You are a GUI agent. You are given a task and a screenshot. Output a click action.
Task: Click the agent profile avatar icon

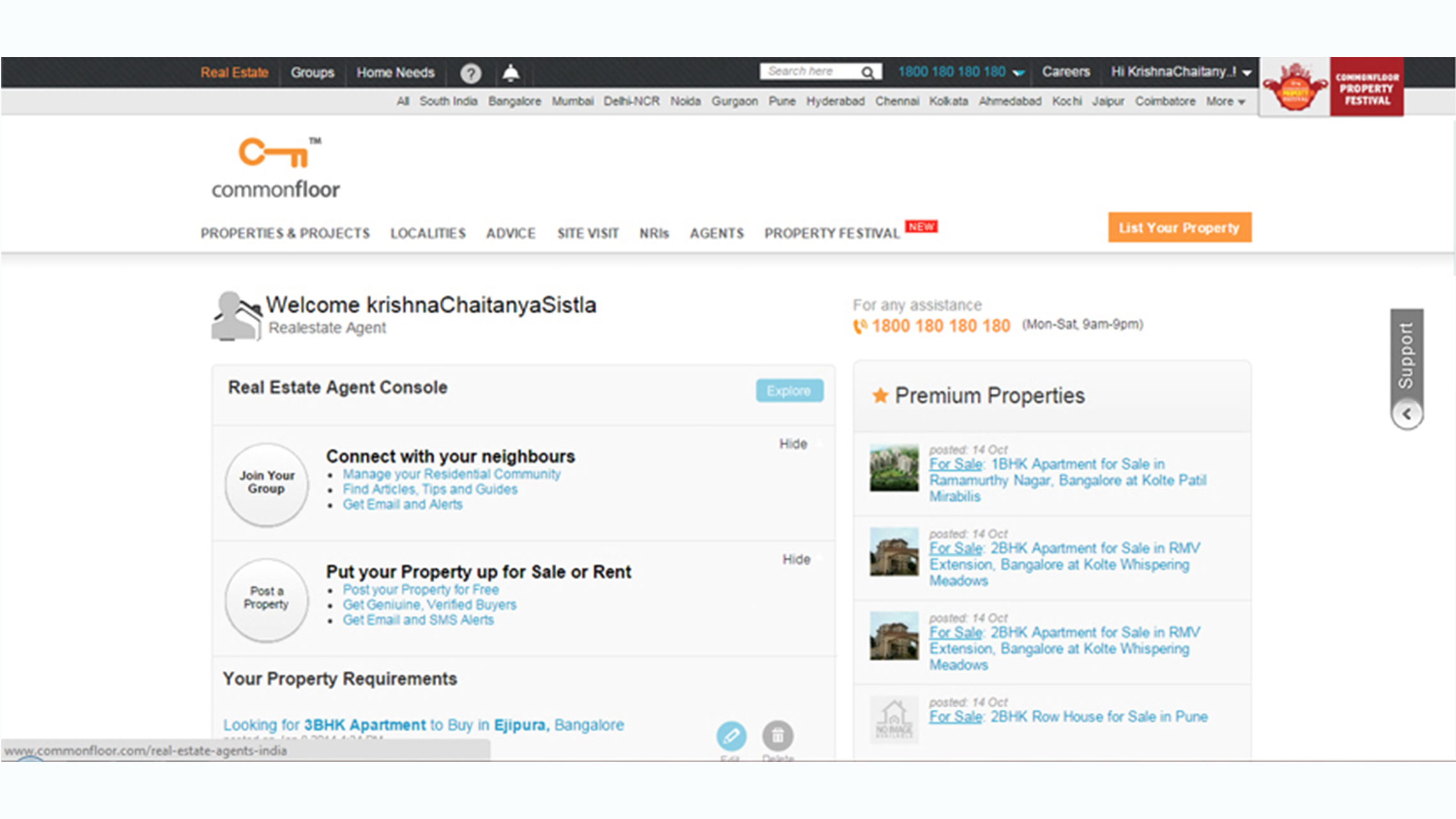tap(236, 316)
